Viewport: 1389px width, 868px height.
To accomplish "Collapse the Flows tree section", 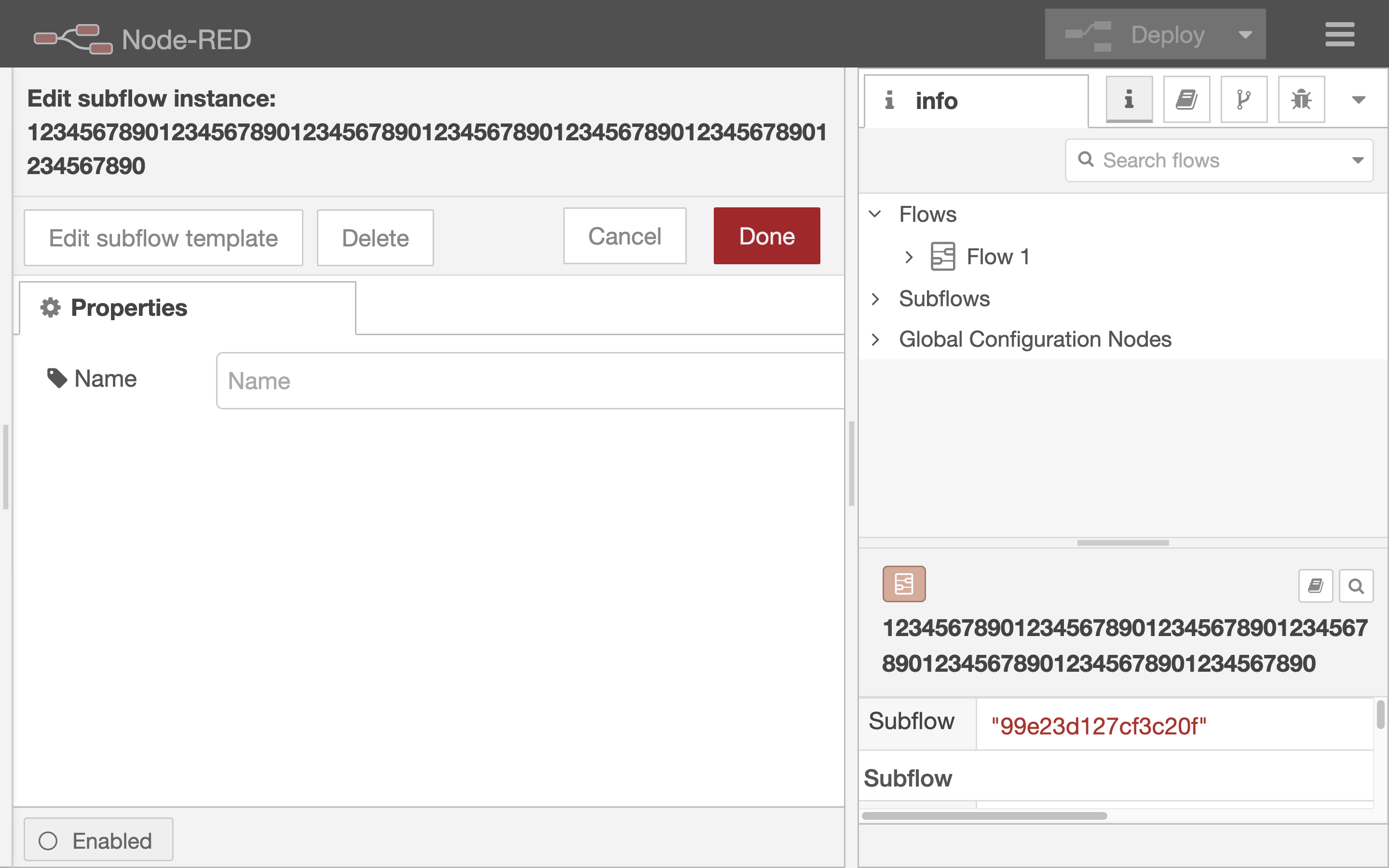I will tap(875, 214).
